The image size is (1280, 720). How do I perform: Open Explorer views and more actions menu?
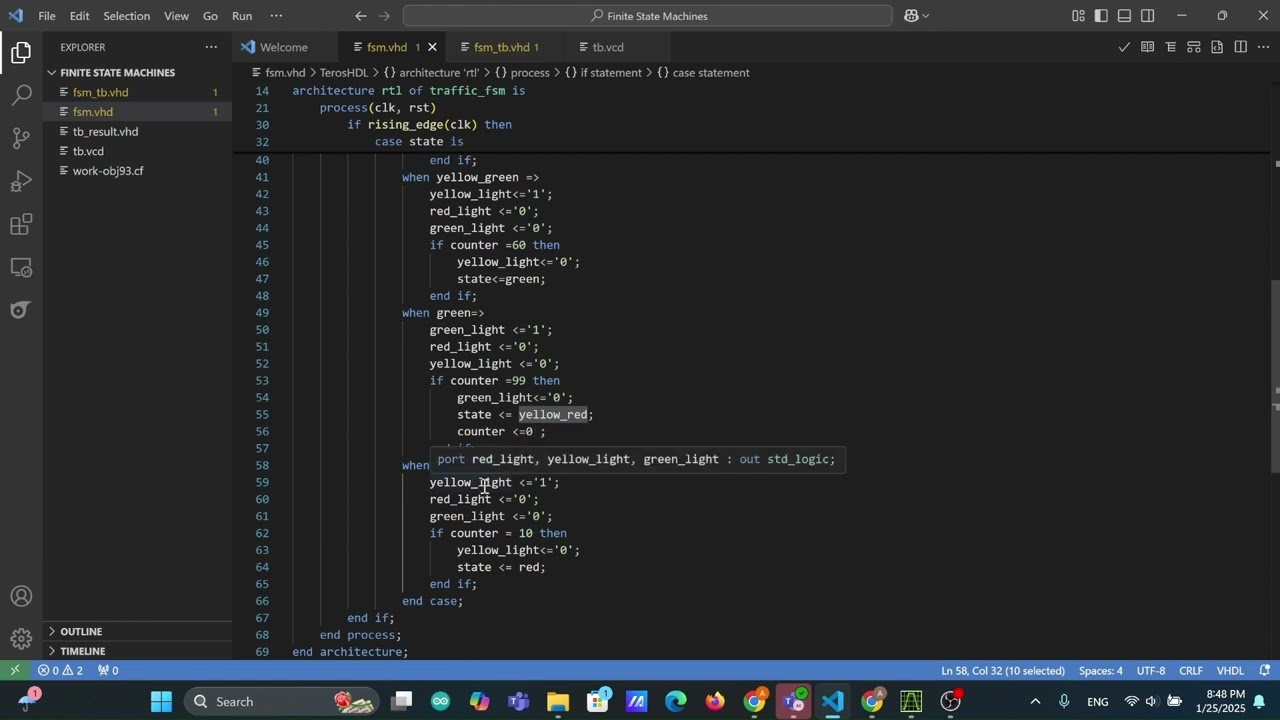[211, 47]
